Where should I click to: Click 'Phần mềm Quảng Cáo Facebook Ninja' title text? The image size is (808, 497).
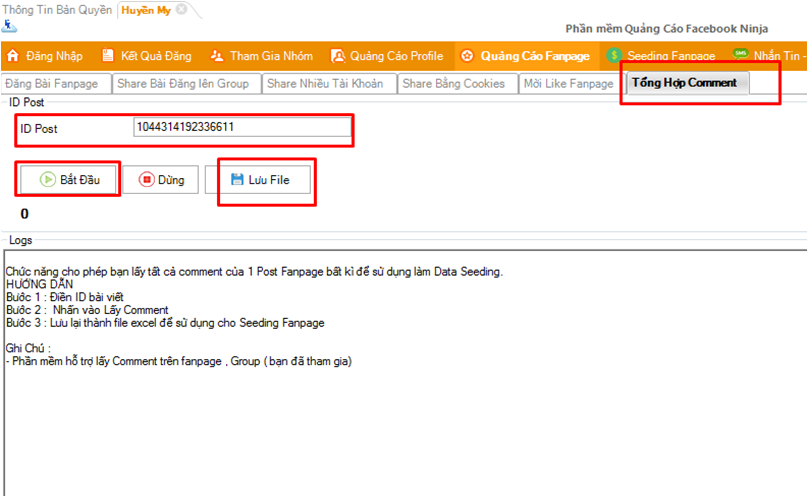point(667,29)
